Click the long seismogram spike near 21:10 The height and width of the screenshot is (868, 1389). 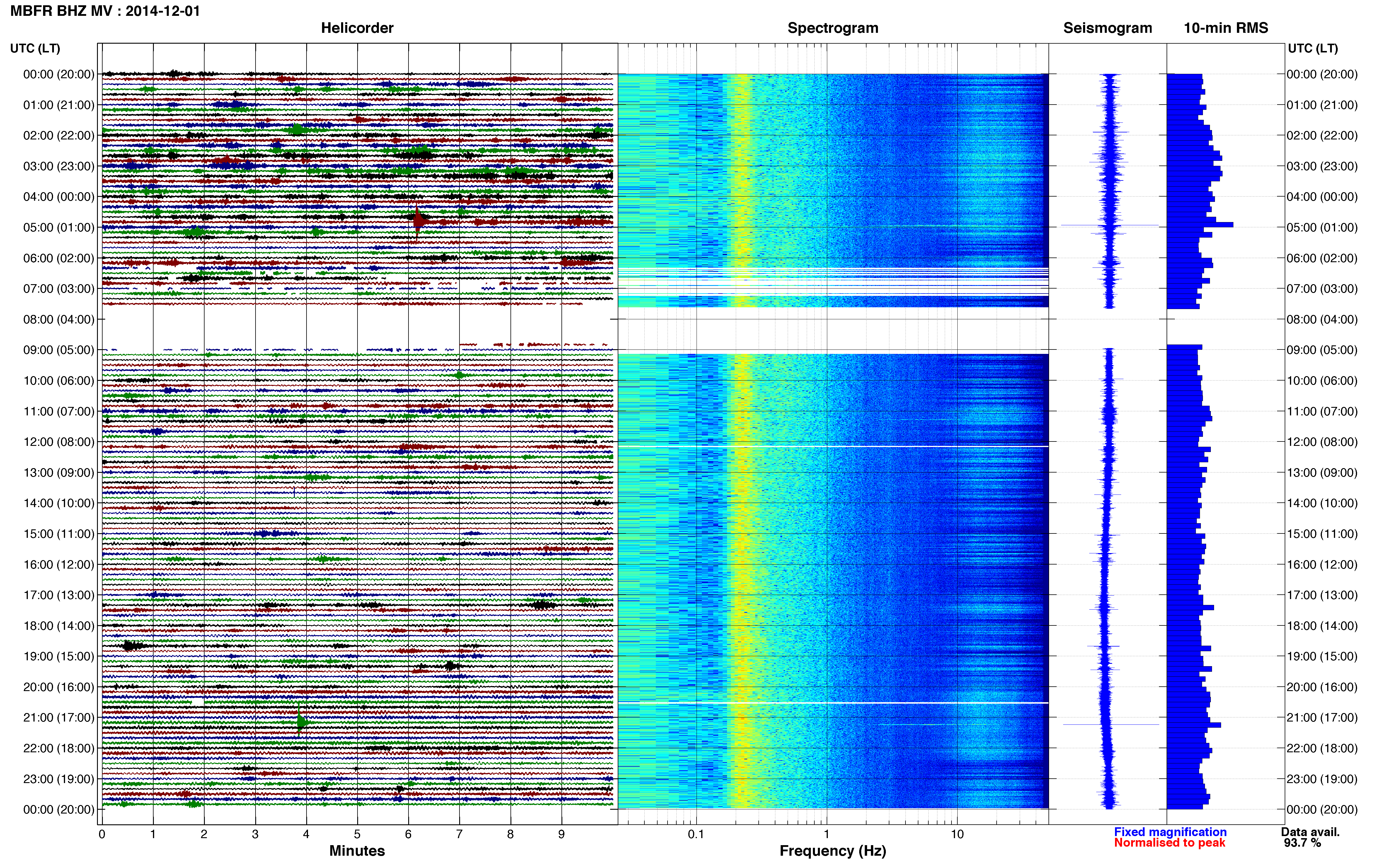[x=1111, y=724]
